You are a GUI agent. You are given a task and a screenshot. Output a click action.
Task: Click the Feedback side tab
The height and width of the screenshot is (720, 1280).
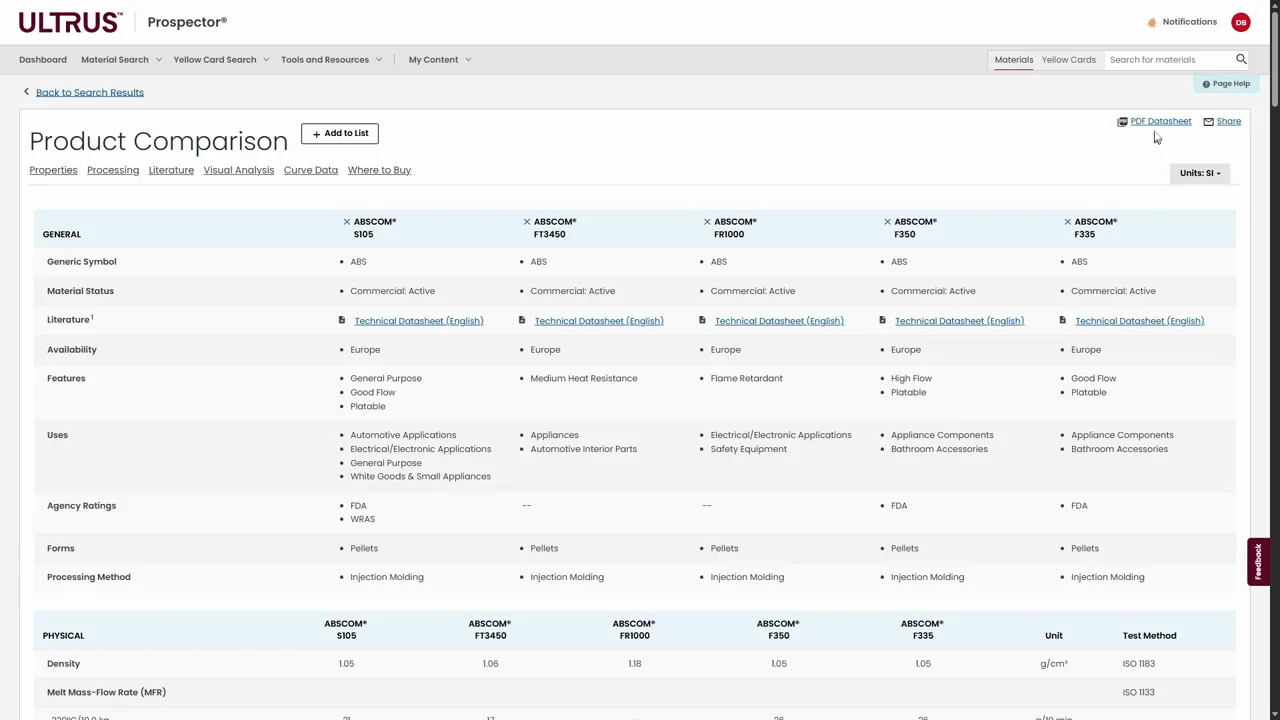coord(1258,562)
